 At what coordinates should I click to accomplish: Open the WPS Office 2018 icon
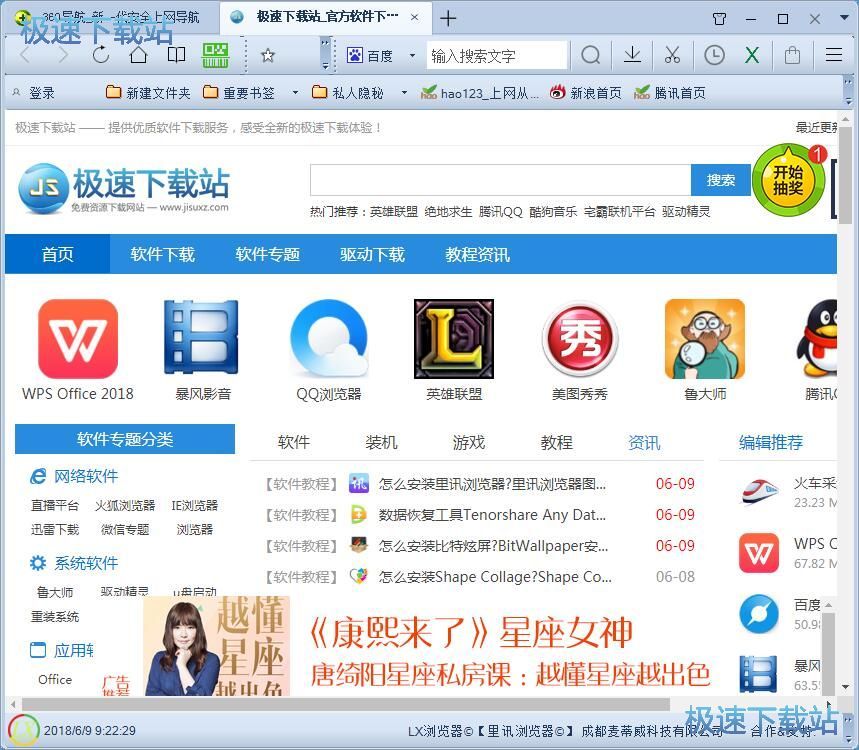click(x=77, y=338)
